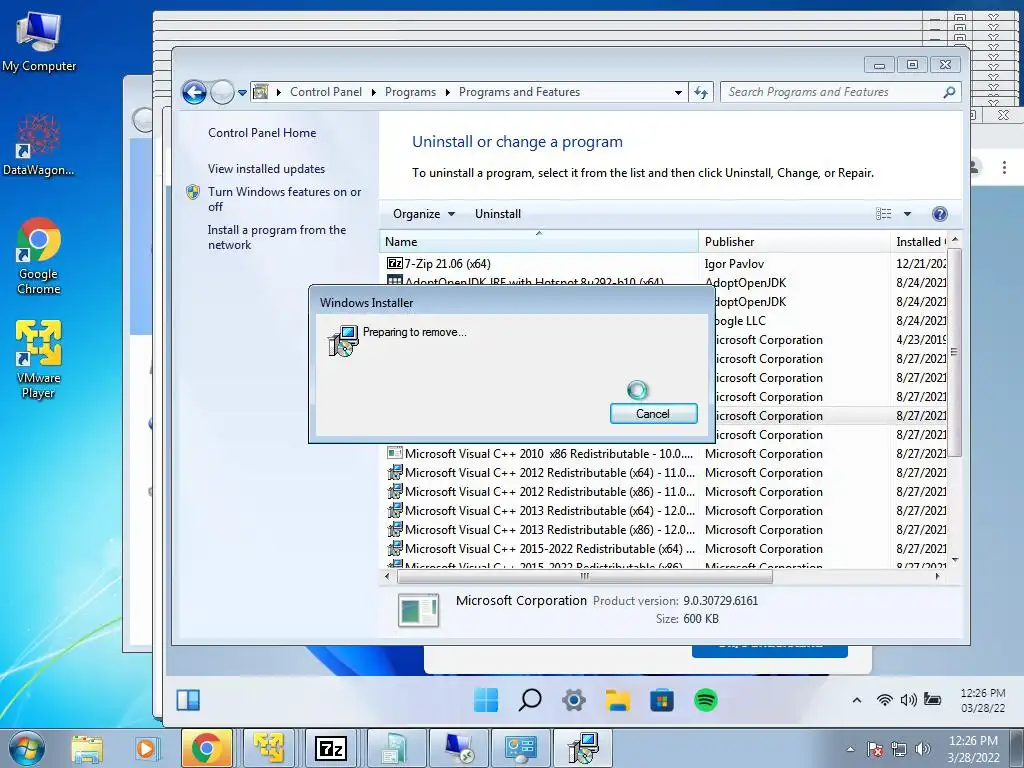The width and height of the screenshot is (1024, 768).
Task: Open Turn Windows features on or off
Action: tap(284, 199)
